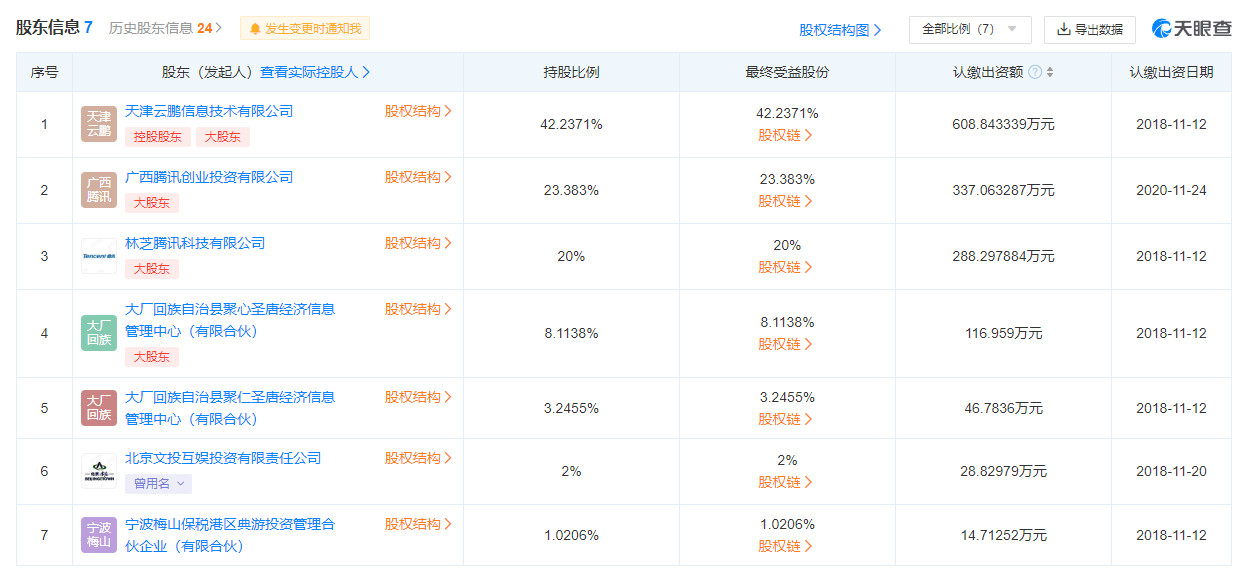1248x588 pixels.
Task: Click the Tencent logo for 林芝腾讯科技
Action: pyautogui.click(x=99, y=256)
